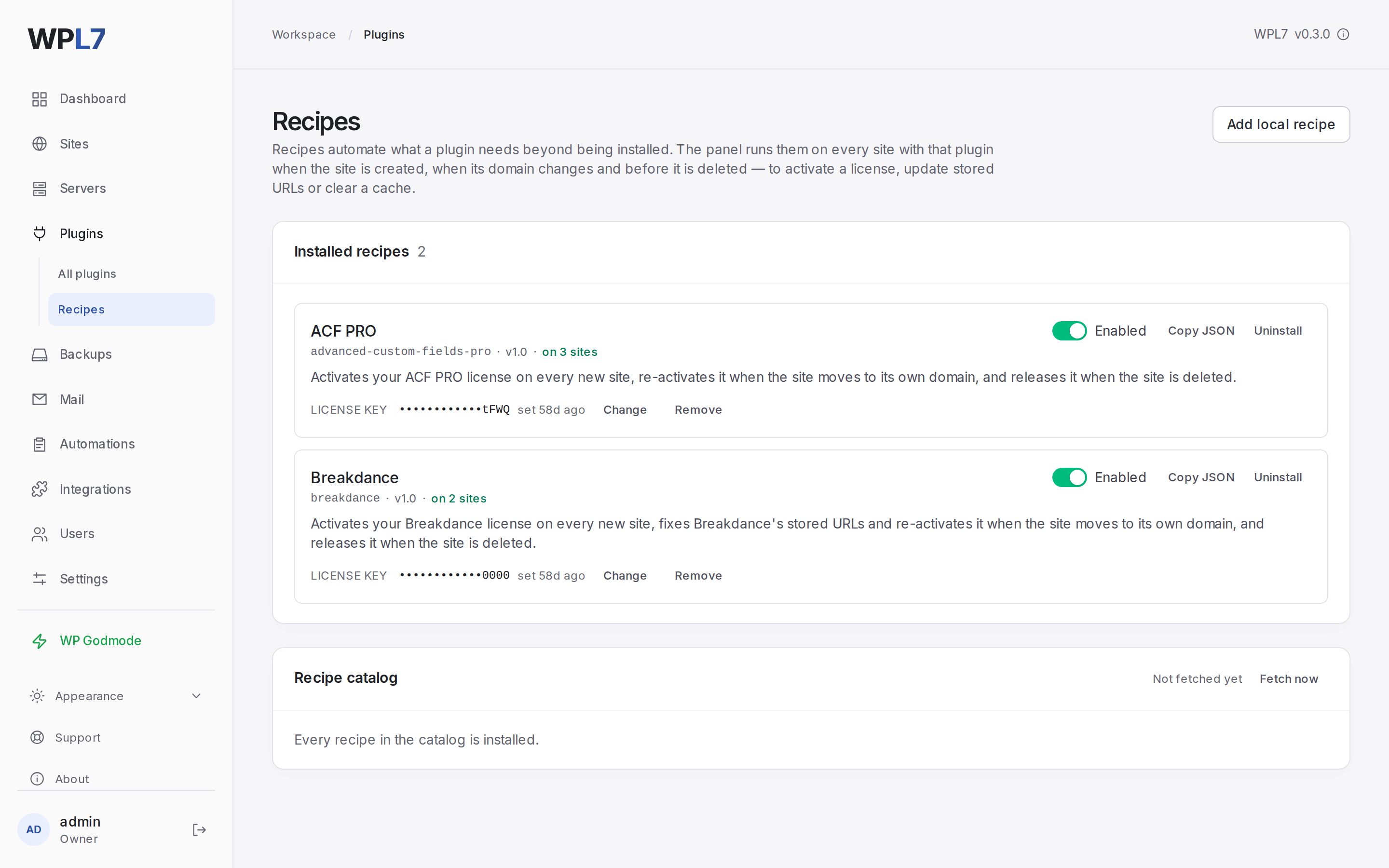Click 'Every recipe in the catalog is installed.'

[416, 739]
